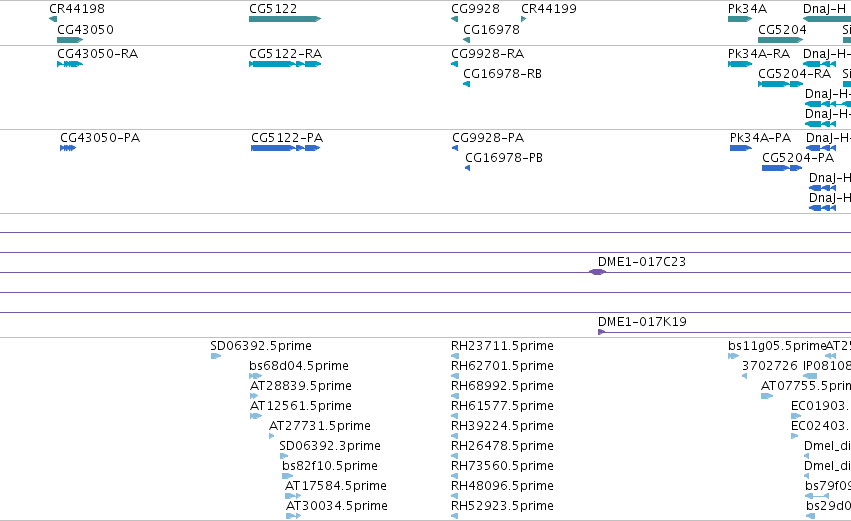Click the CG43050-PA protein glyph
Image resolution: width=851 pixels, height=521 pixels.
[68, 148]
